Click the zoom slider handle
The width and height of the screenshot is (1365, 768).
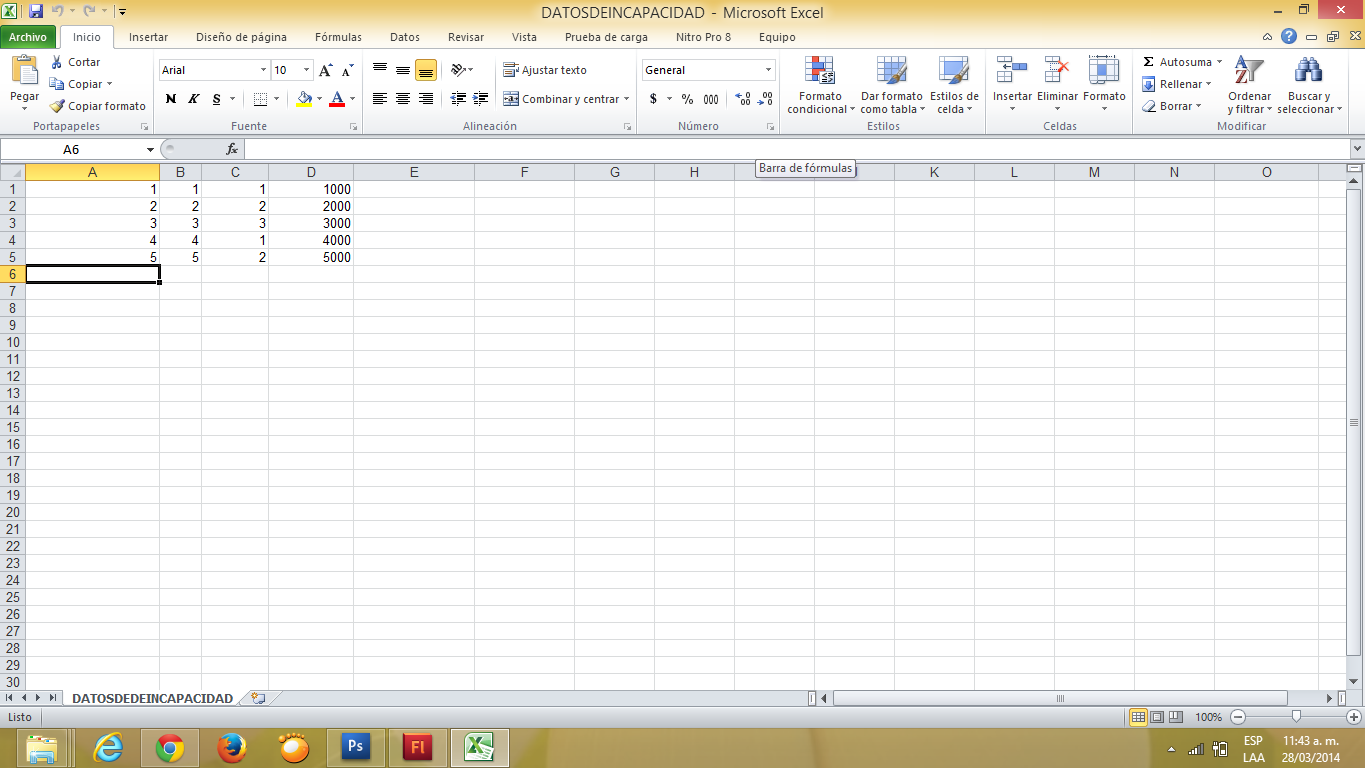pos(1296,717)
